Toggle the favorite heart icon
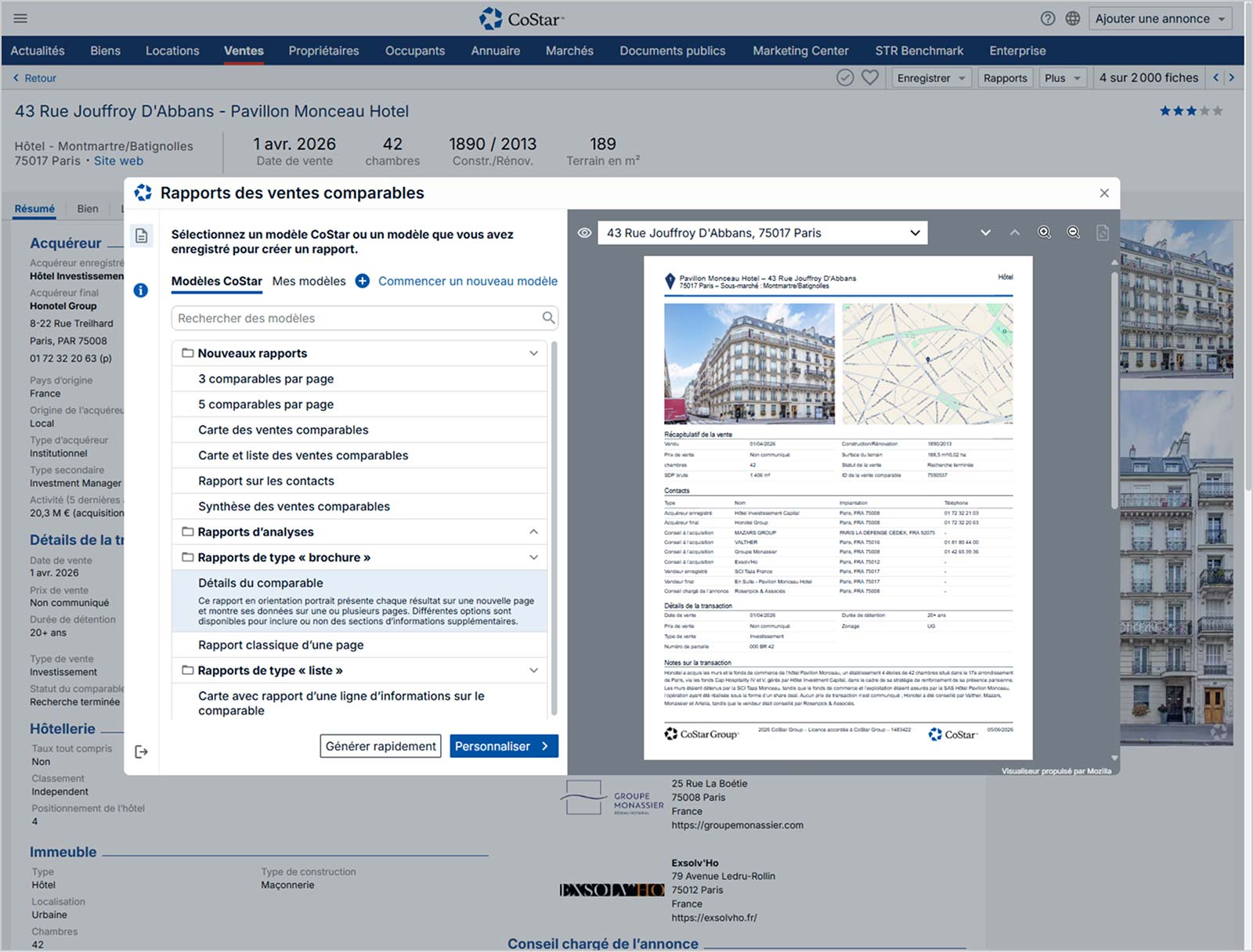This screenshot has width=1253, height=952. coord(870,78)
